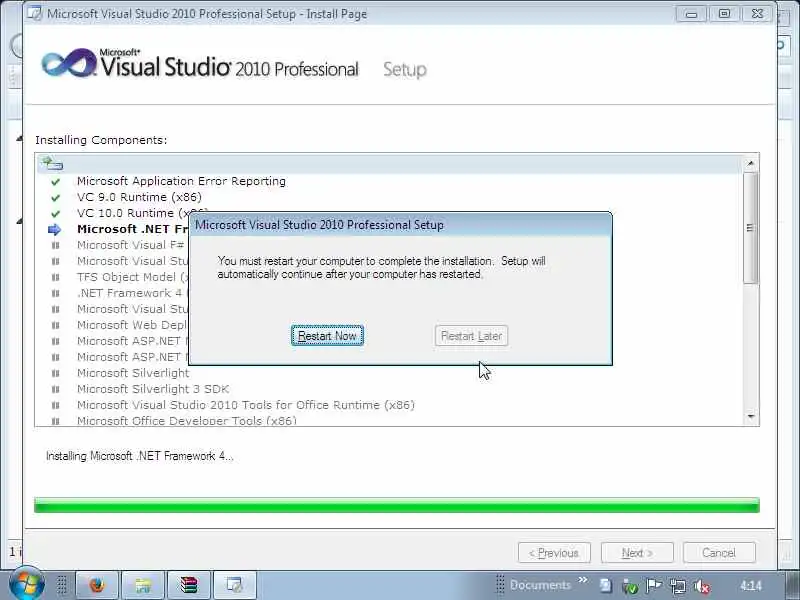Viewport: 800px width, 600px height.
Task: Click the taskbar grip beside the Start button
Action: coord(62,585)
